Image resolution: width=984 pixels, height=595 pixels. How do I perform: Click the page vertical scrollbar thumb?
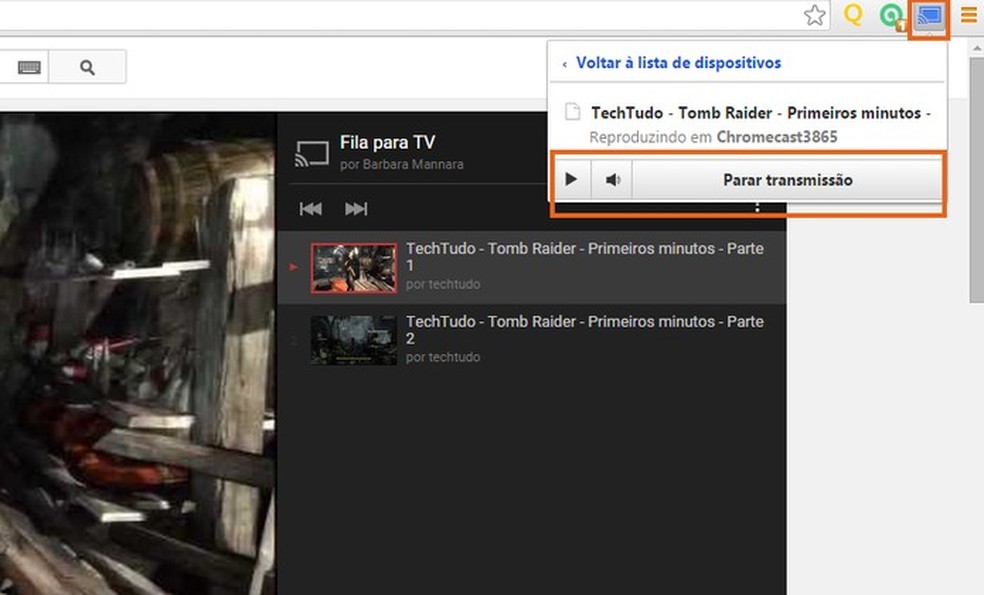[x=976, y=182]
